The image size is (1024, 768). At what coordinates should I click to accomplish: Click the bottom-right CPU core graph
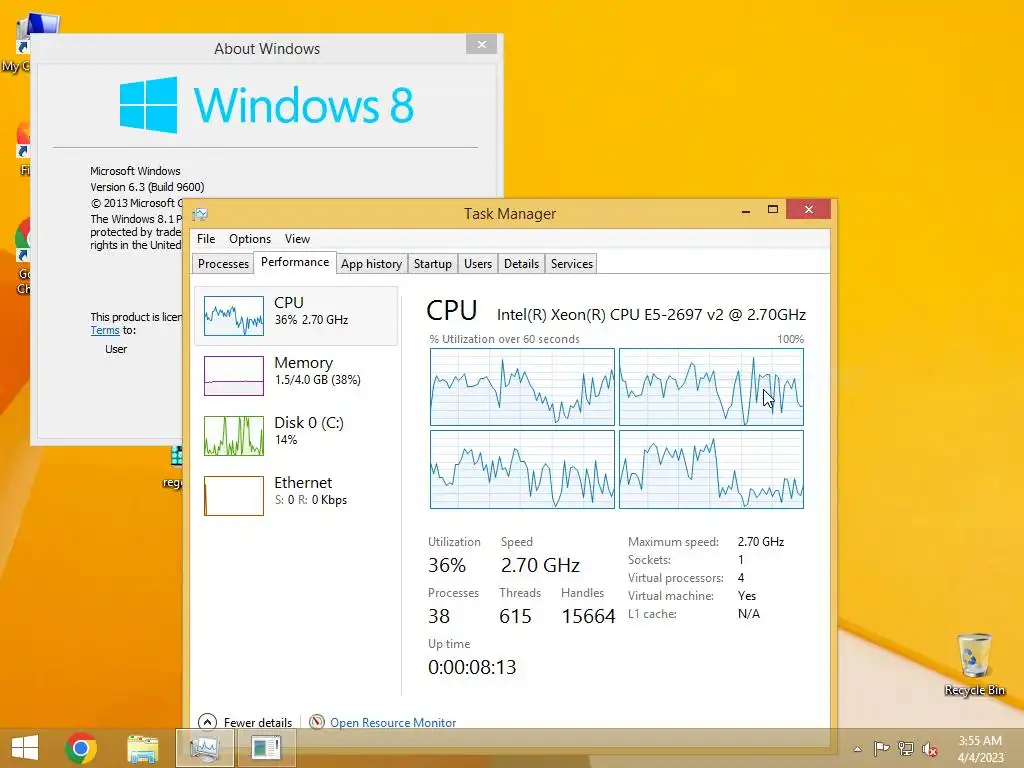coord(711,469)
